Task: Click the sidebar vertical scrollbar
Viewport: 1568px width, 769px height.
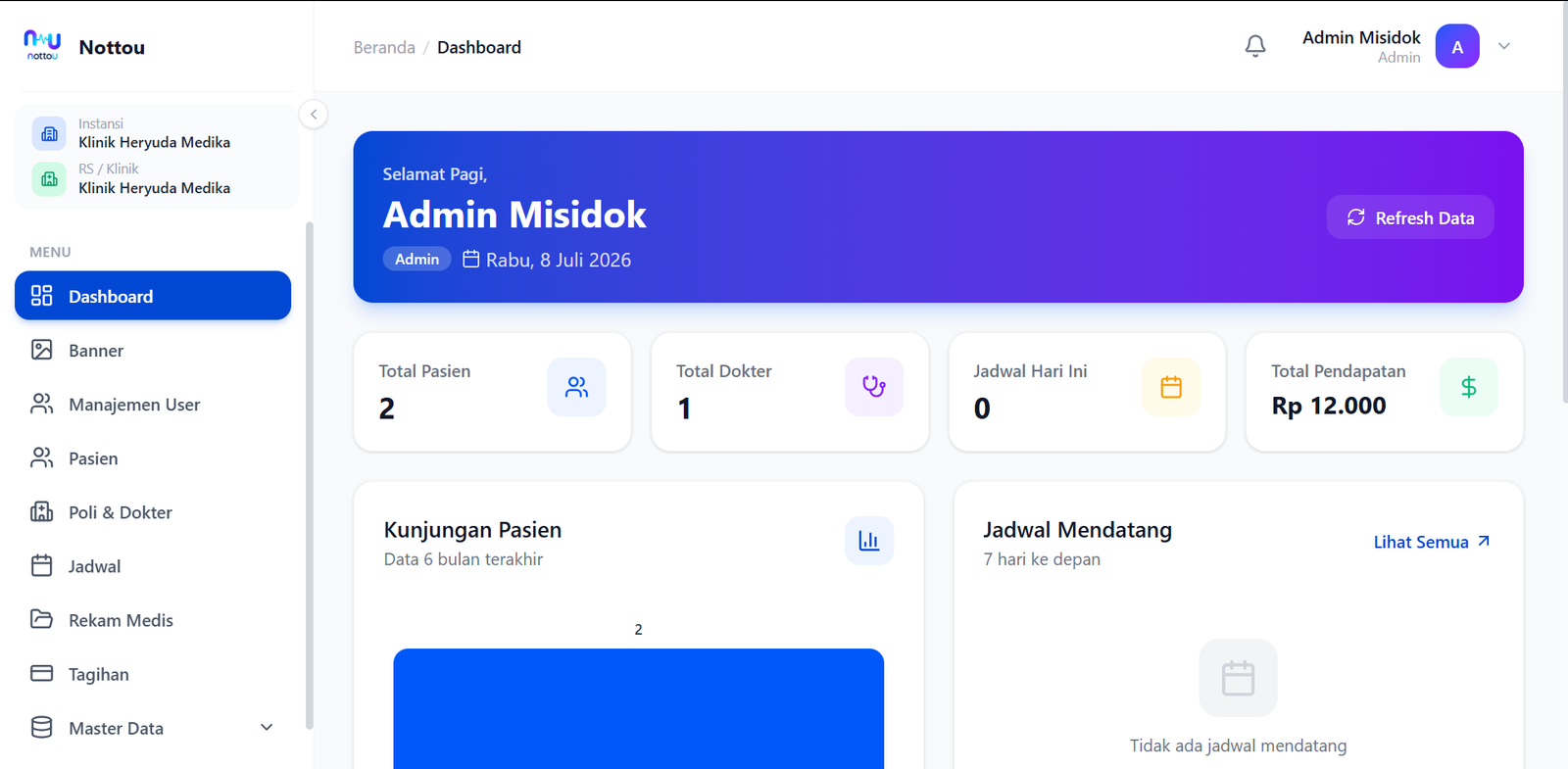Action: pyautogui.click(x=310, y=475)
